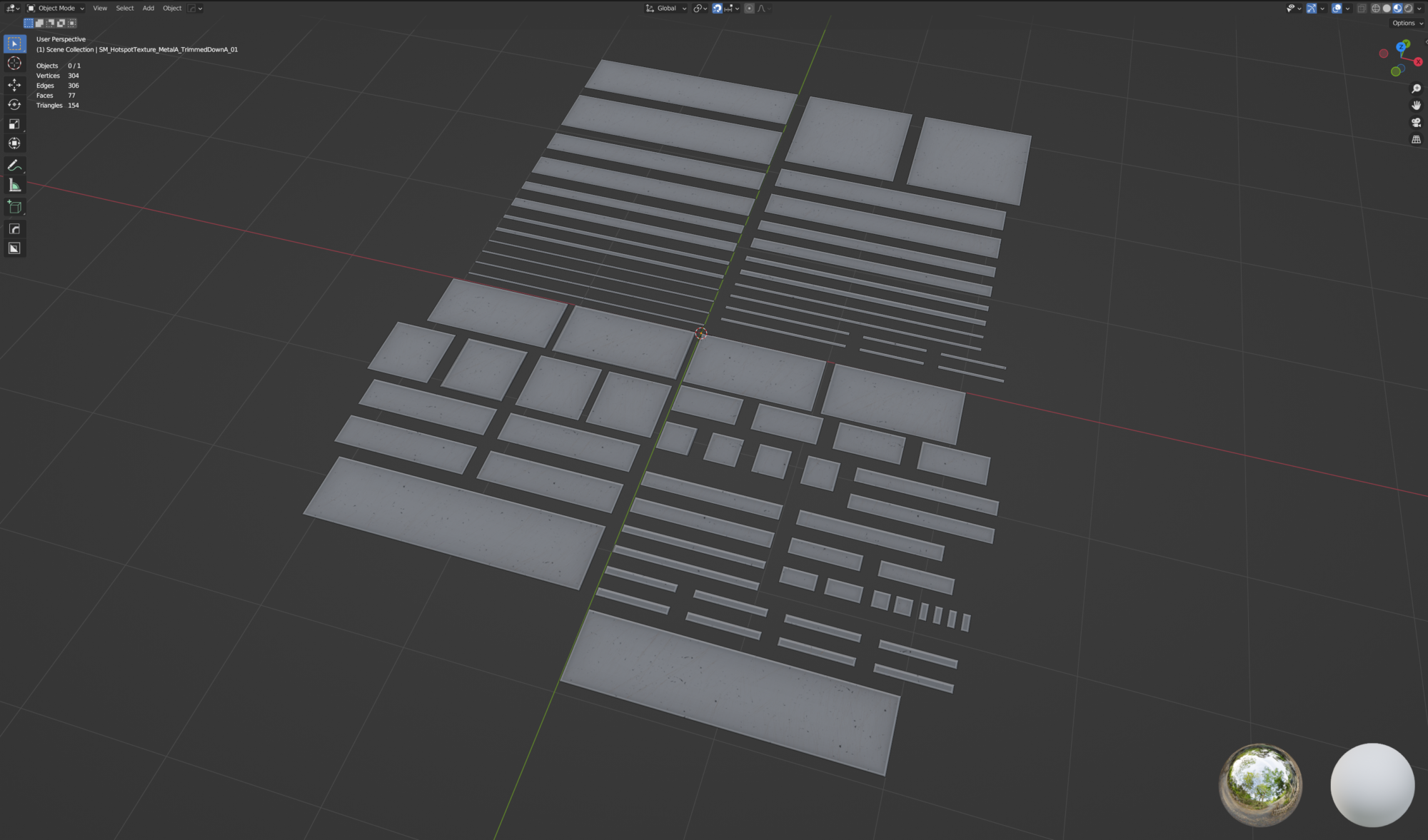Open the Select menu
The width and height of the screenshot is (1428, 840).
click(x=124, y=9)
